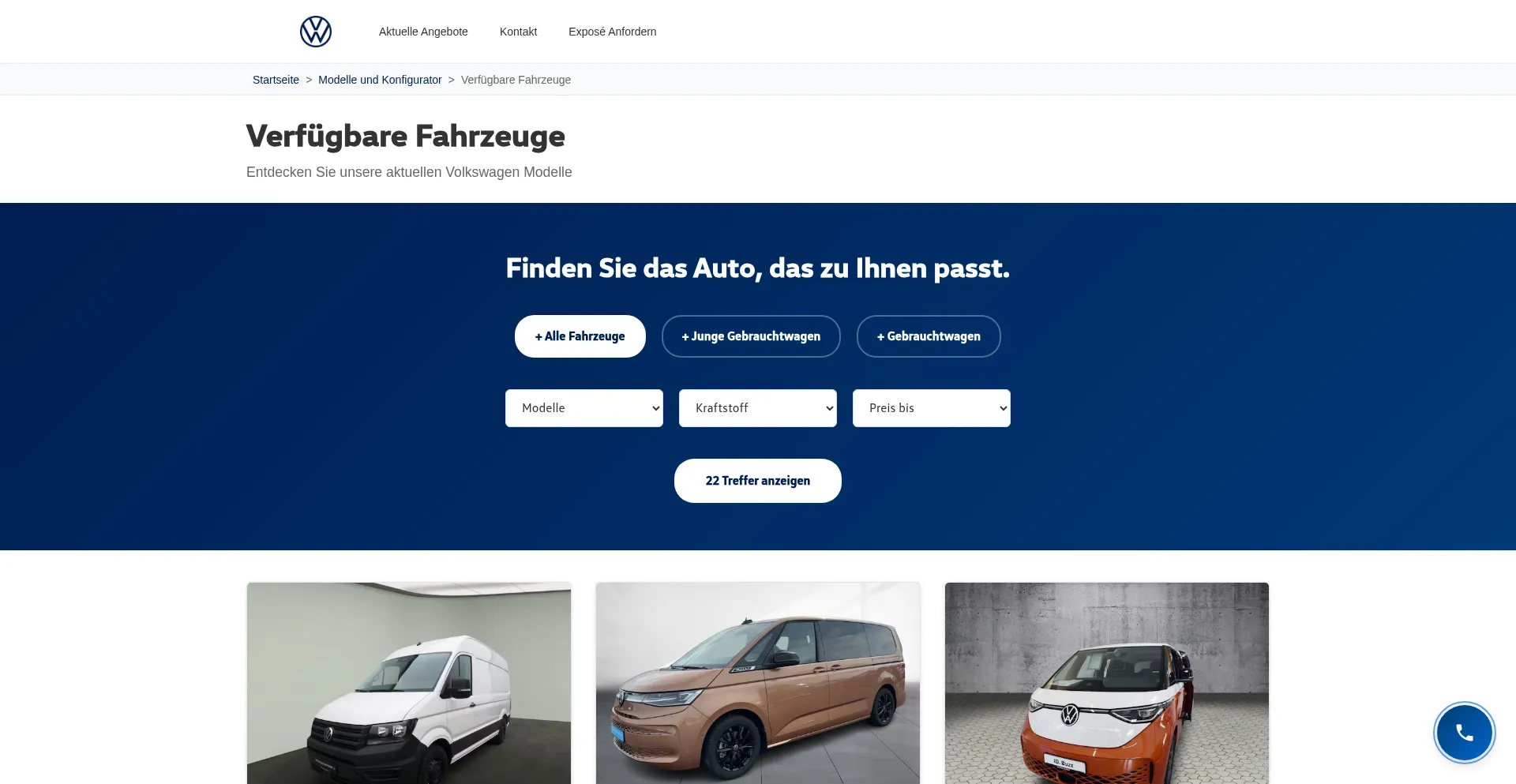This screenshot has height=784, width=1516.
Task: Open the white Crafter van thumbnail
Action: coord(409,684)
